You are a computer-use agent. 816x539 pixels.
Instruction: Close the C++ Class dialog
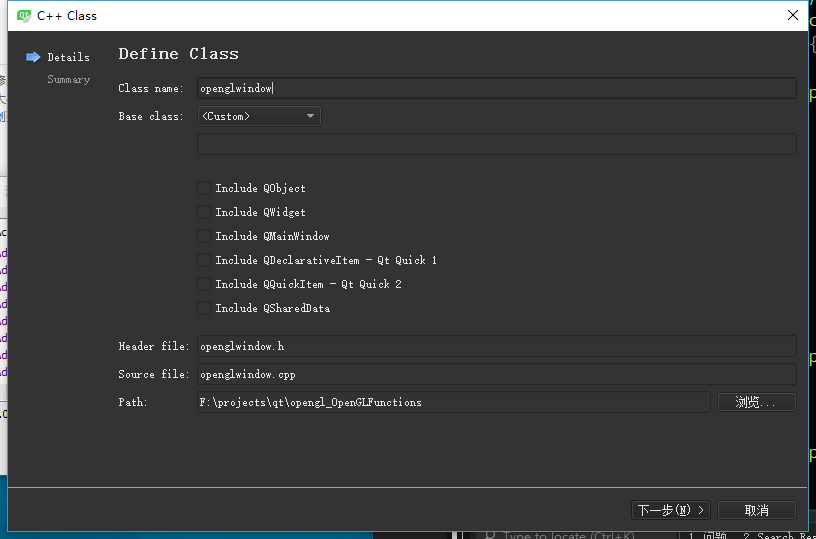click(793, 16)
